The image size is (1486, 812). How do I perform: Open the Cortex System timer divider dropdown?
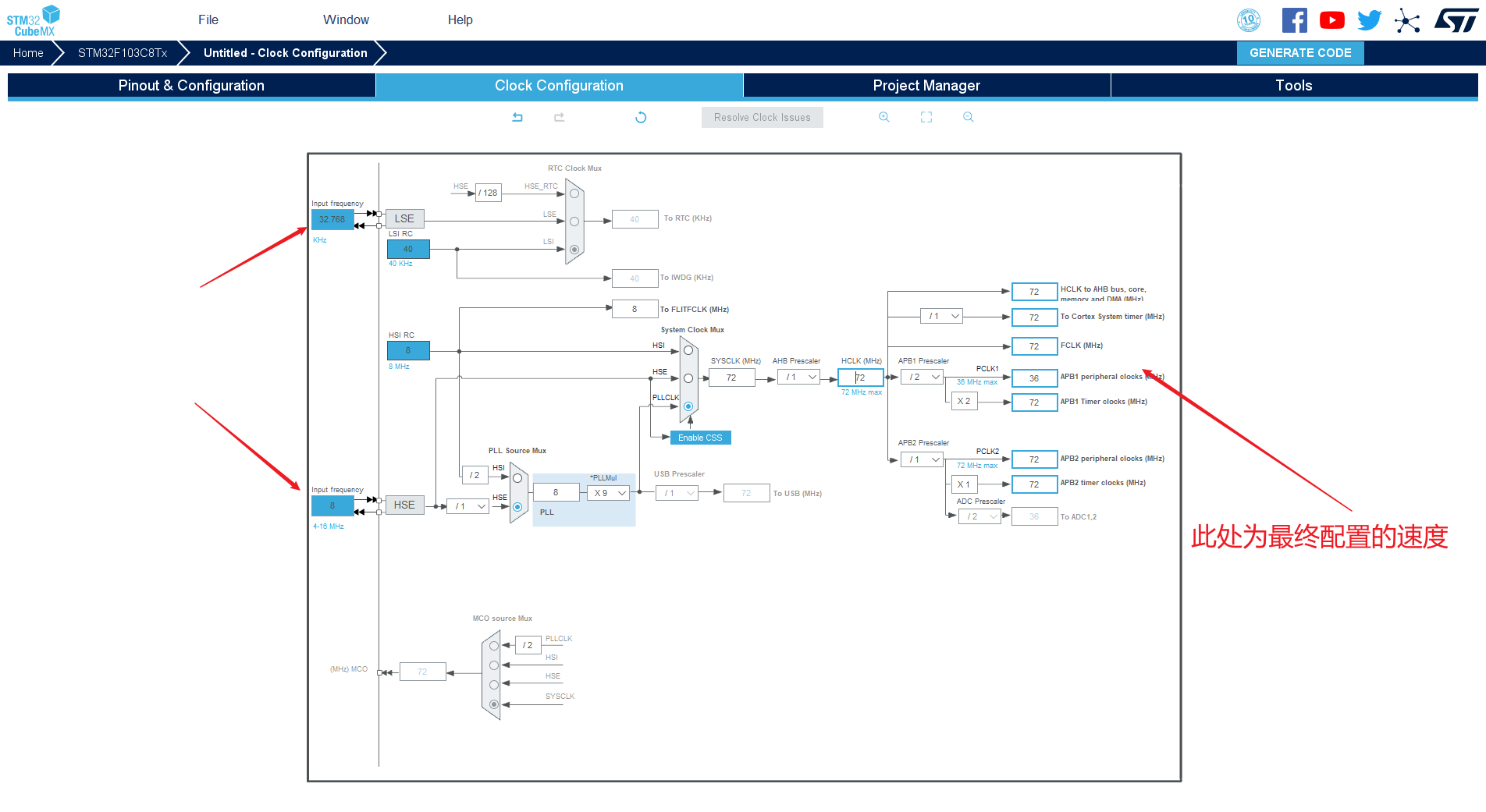(x=942, y=317)
